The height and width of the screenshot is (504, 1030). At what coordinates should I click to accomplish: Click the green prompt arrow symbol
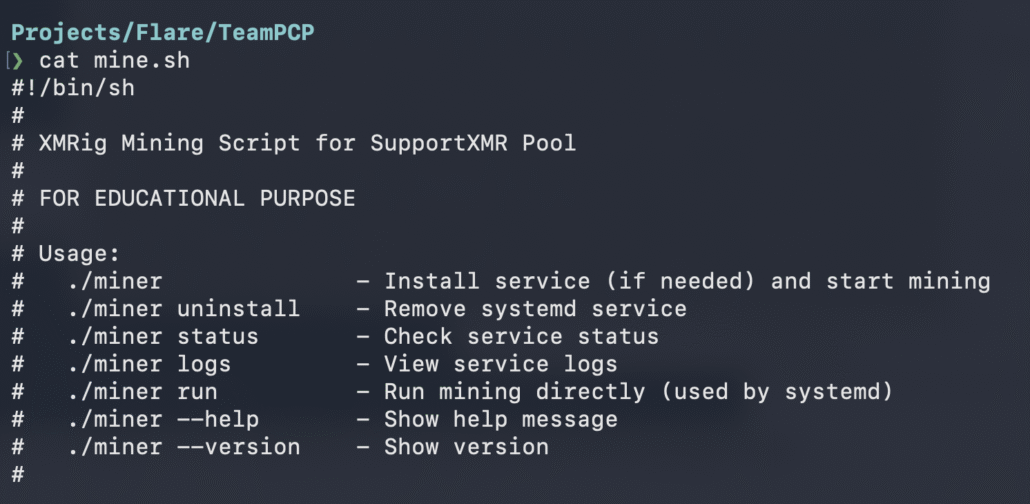coord(17,61)
